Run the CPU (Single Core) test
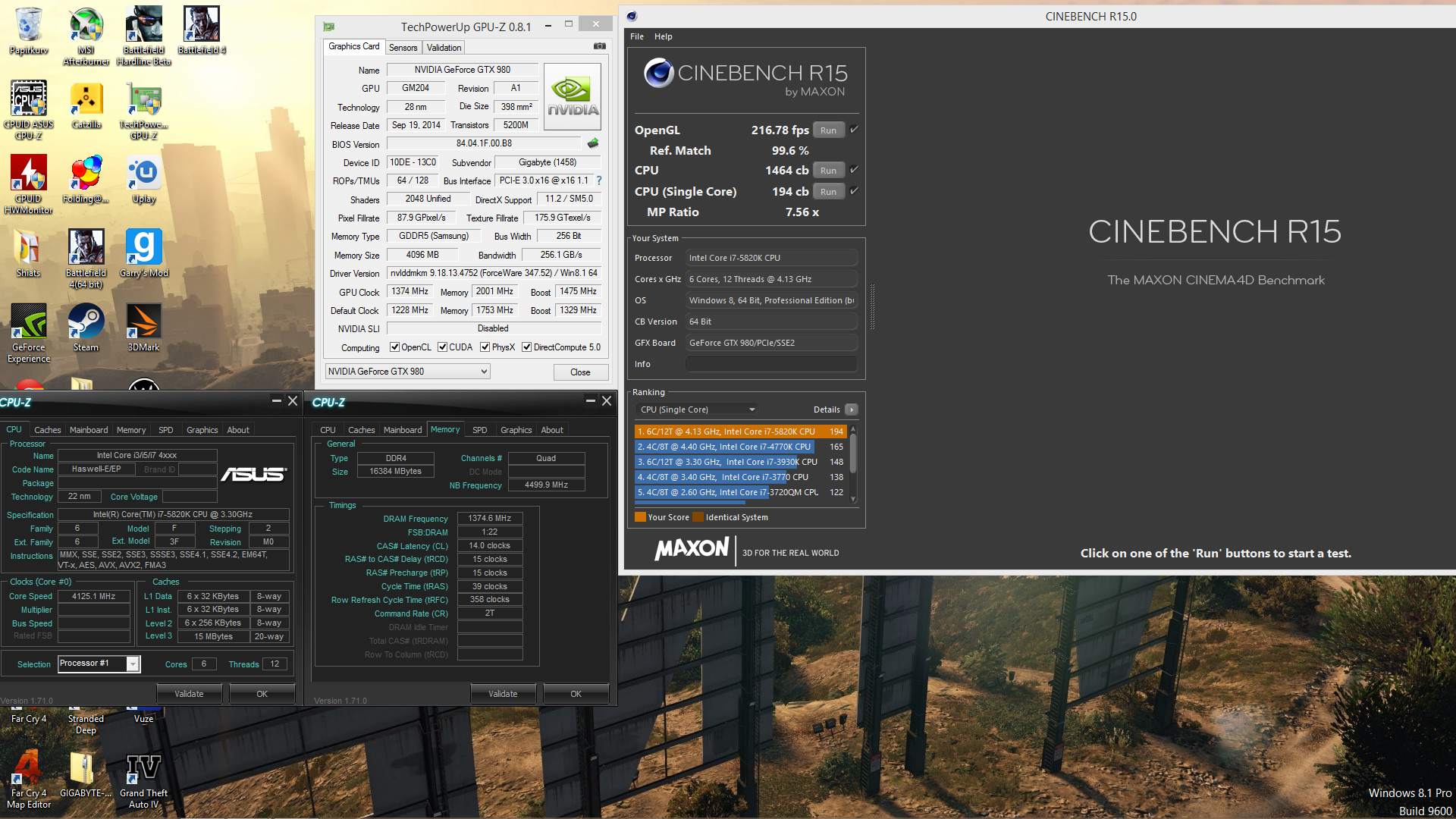Screen dimensions: 1456x819 pos(828,192)
